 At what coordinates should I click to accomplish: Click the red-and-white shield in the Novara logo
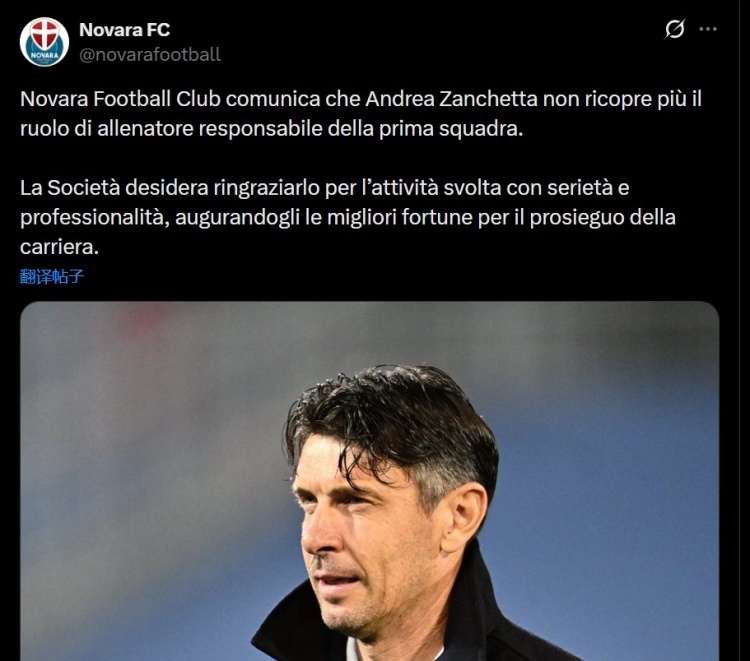point(44,34)
